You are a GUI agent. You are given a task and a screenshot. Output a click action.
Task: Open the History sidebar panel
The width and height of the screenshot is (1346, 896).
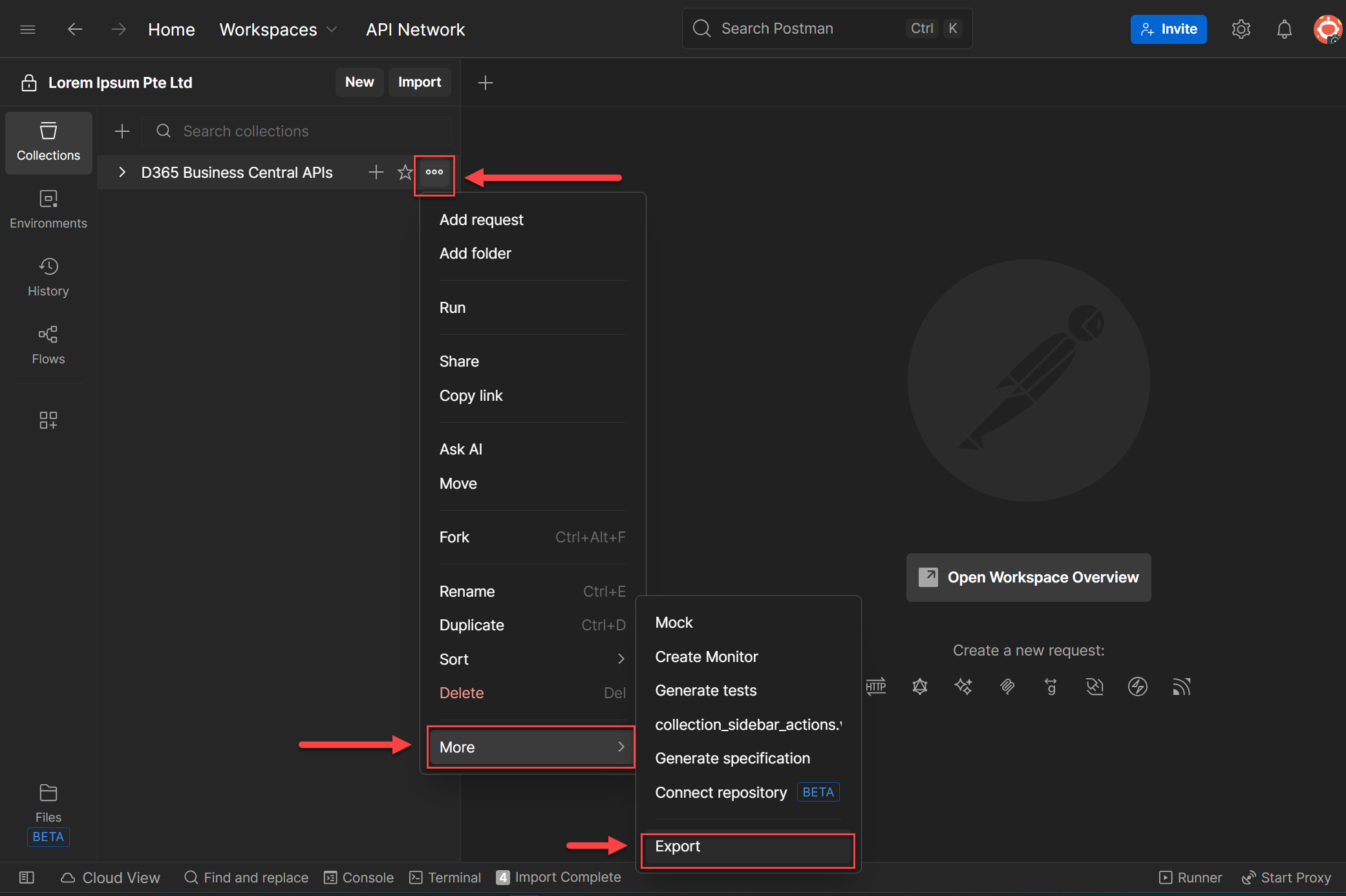[48, 277]
